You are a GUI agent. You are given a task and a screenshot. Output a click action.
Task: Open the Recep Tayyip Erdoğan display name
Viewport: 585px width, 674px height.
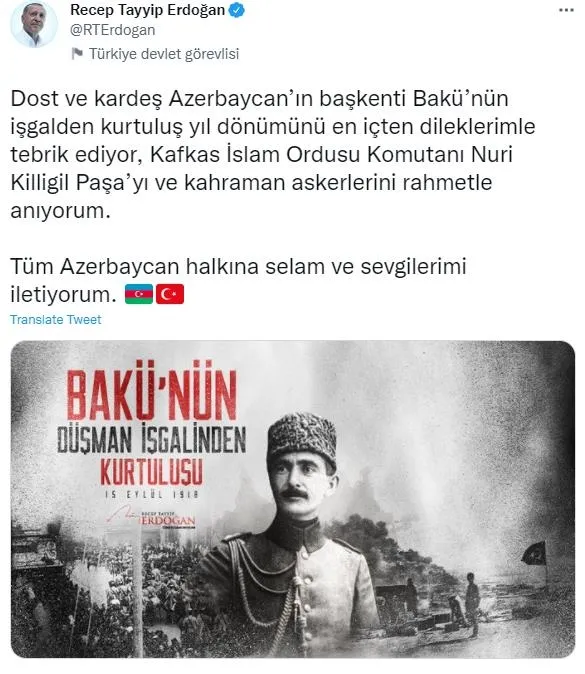click(147, 10)
